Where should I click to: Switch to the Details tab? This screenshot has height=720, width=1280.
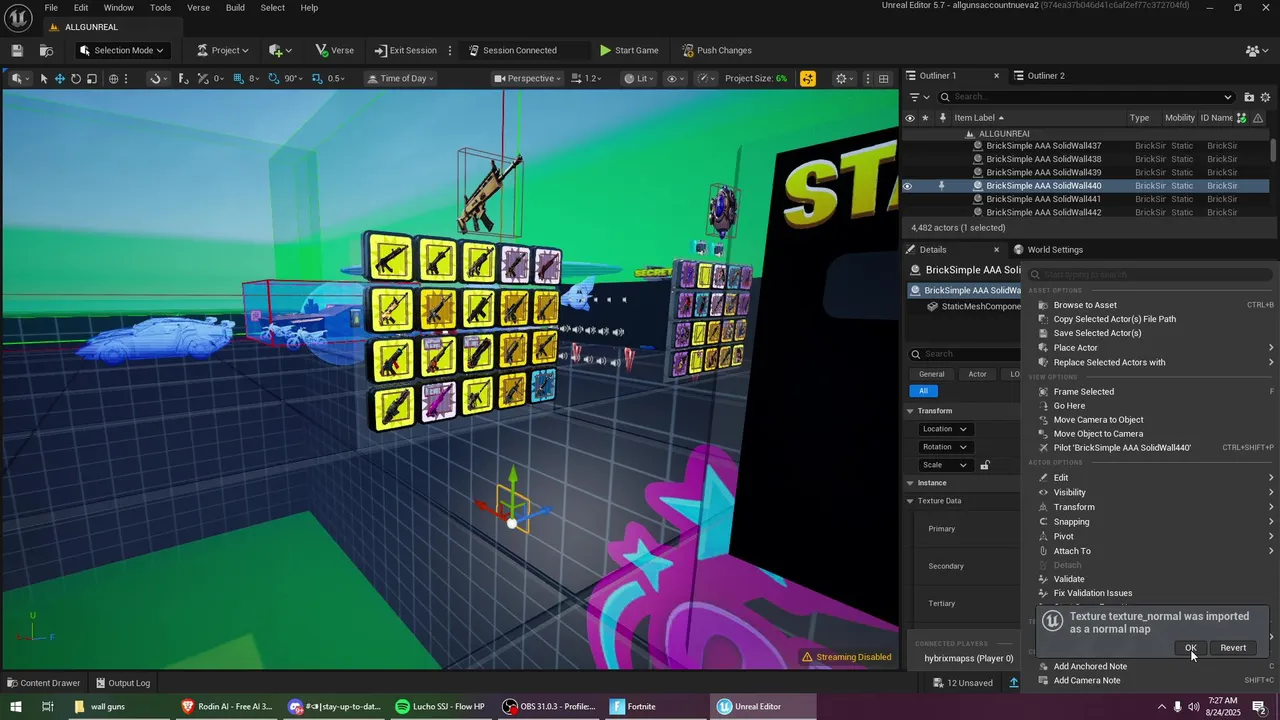tap(933, 250)
